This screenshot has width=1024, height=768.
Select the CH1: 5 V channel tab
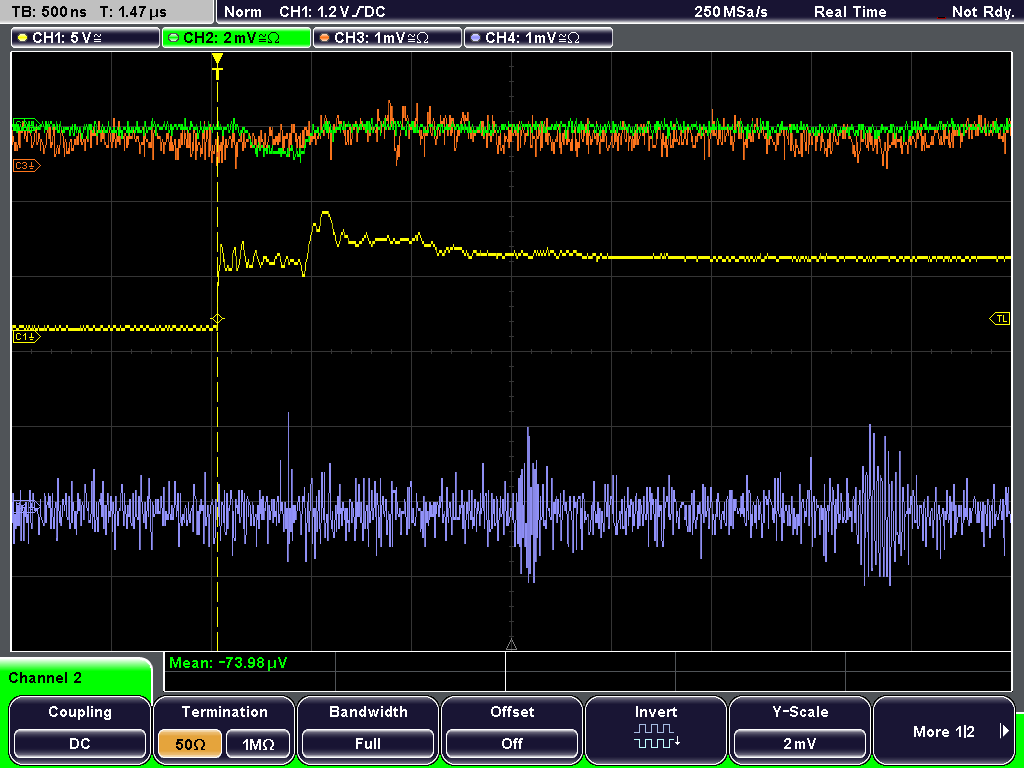click(x=85, y=37)
